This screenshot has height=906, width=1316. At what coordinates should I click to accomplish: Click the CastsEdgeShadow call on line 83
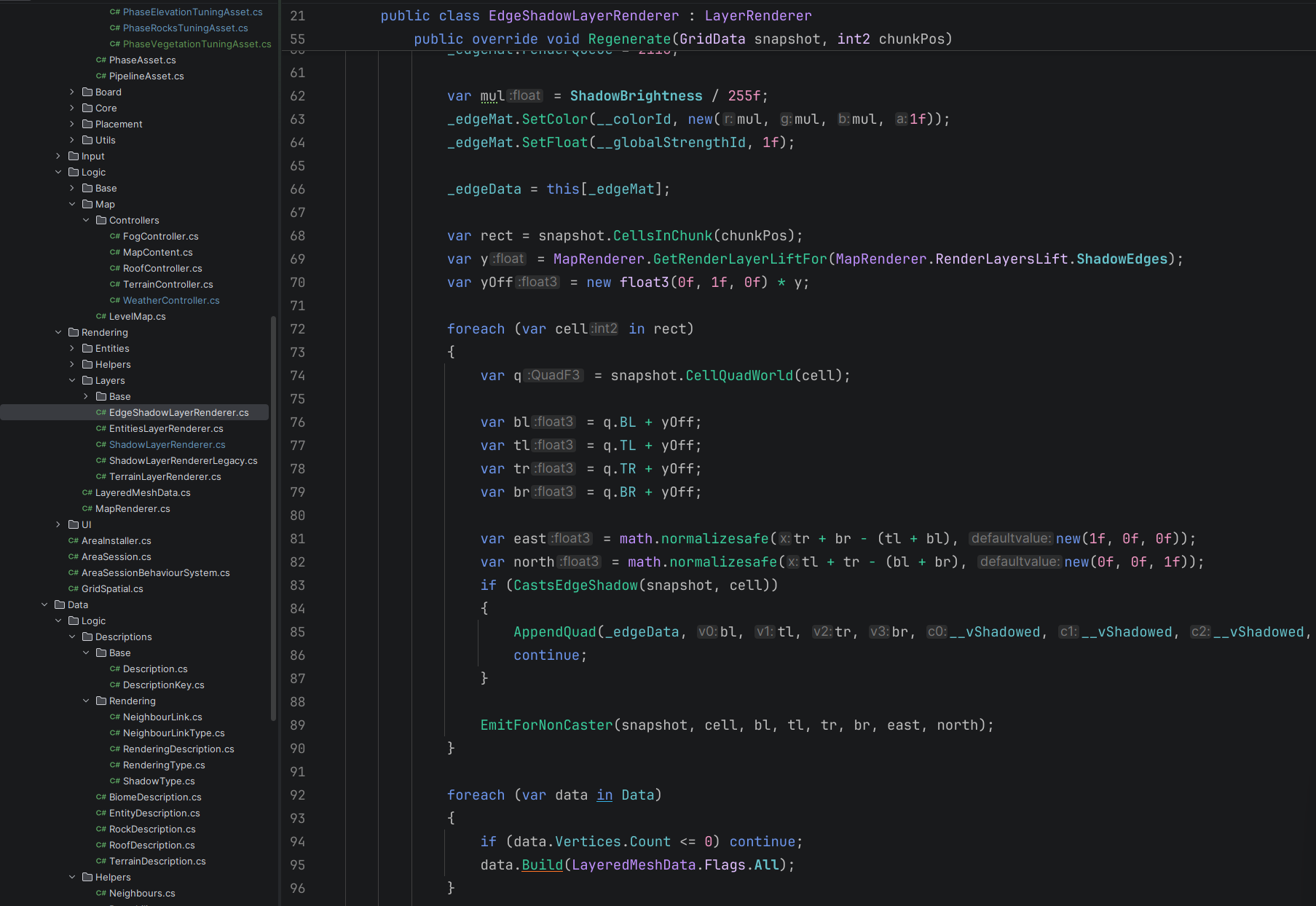[x=576, y=586]
